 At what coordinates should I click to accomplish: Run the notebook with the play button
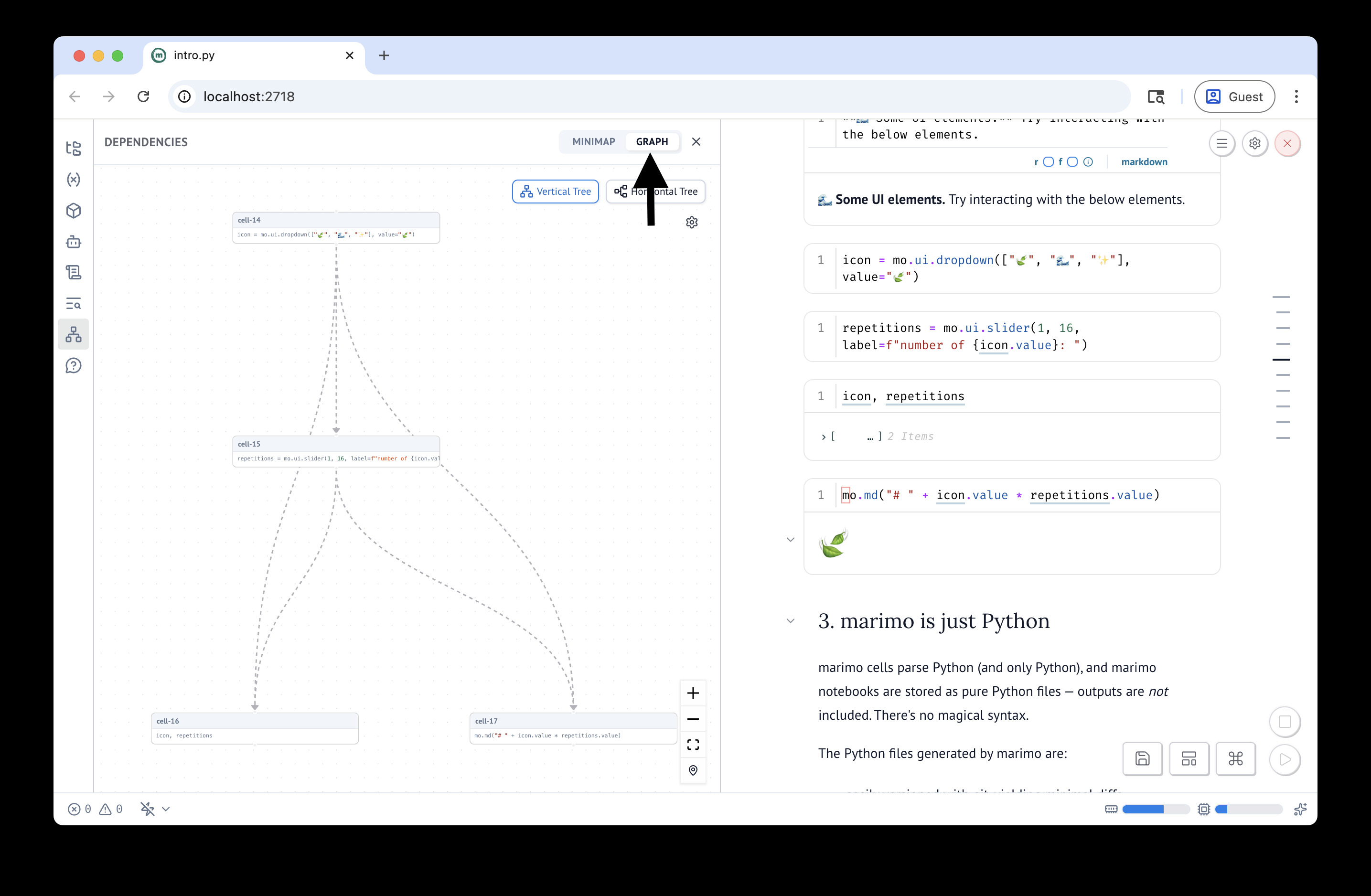click(1285, 759)
